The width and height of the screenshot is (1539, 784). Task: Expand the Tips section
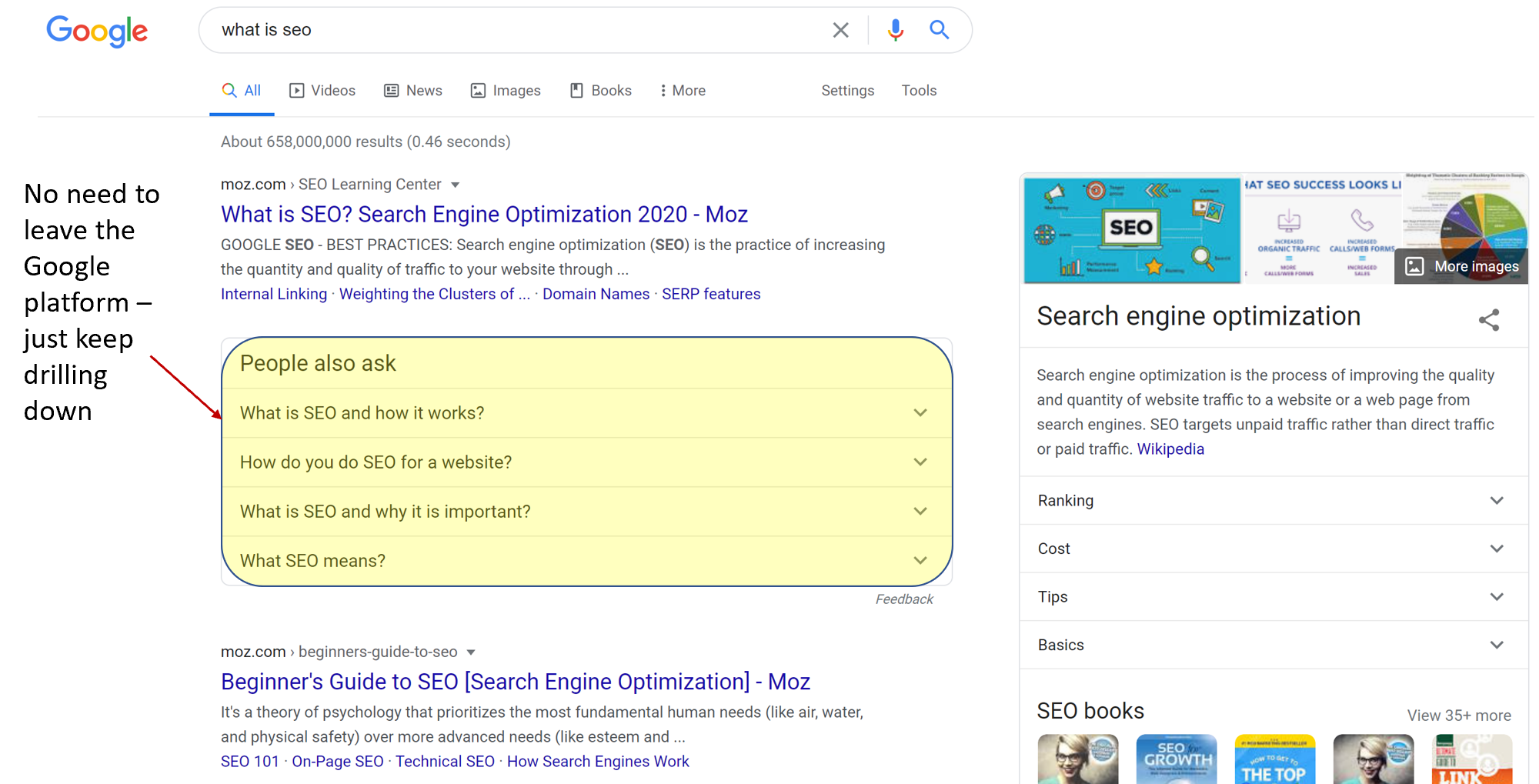1274,597
